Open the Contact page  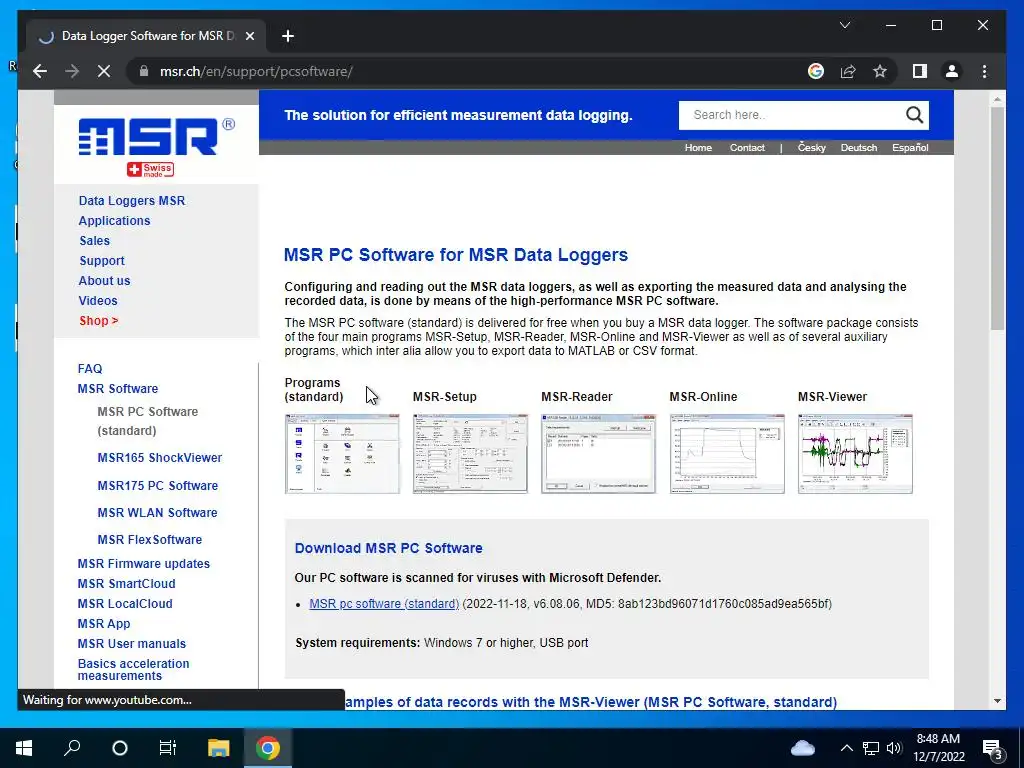pyautogui.click(x=747, y=148)
